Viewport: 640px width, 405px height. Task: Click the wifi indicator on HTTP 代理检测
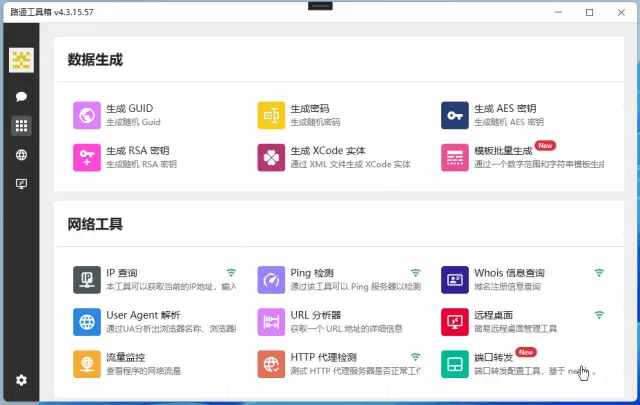pyautogui.click(x=416, y=356)
